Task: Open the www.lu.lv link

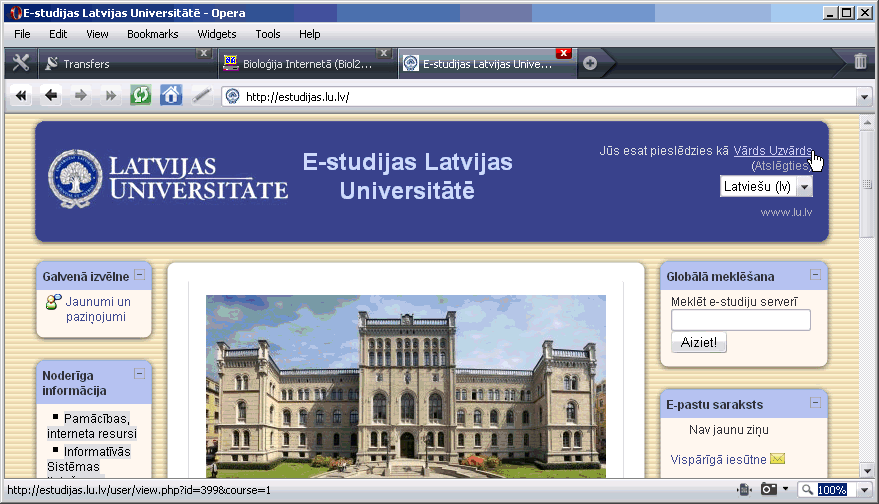Action: pyautogui.click(x=786, y=212)
